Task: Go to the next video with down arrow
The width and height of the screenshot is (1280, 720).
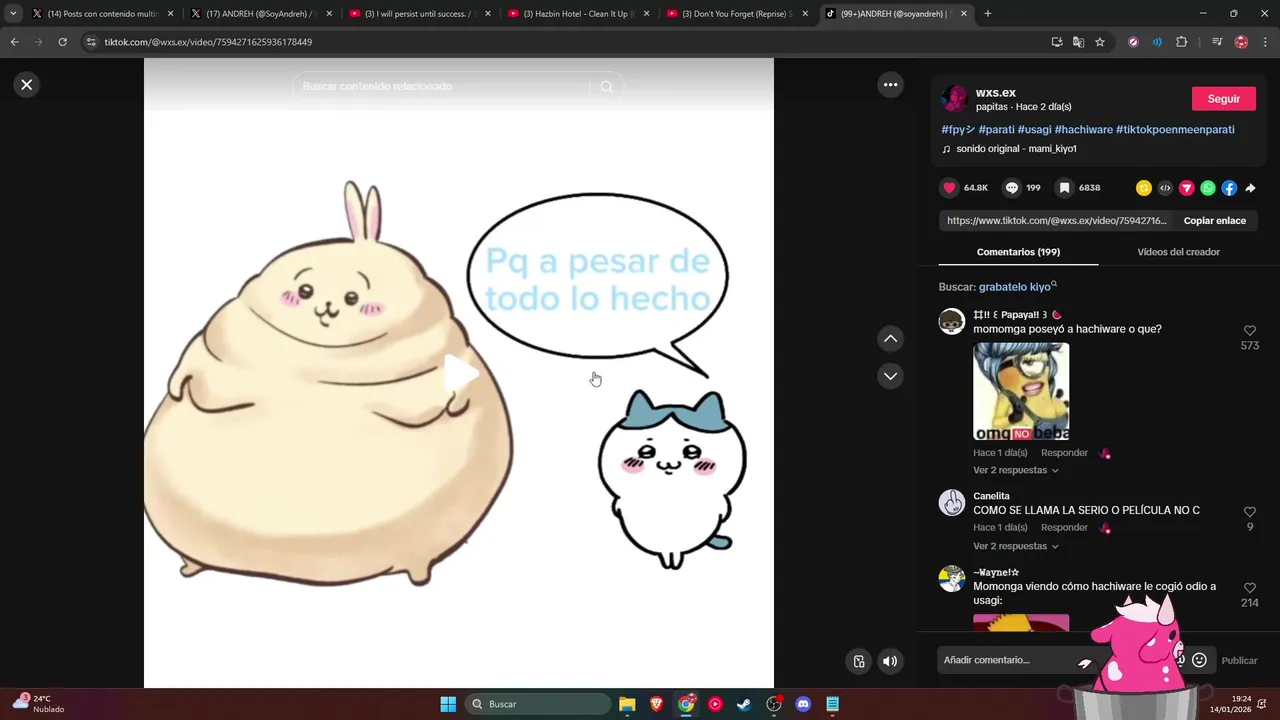Action: [x=890, y=376]
